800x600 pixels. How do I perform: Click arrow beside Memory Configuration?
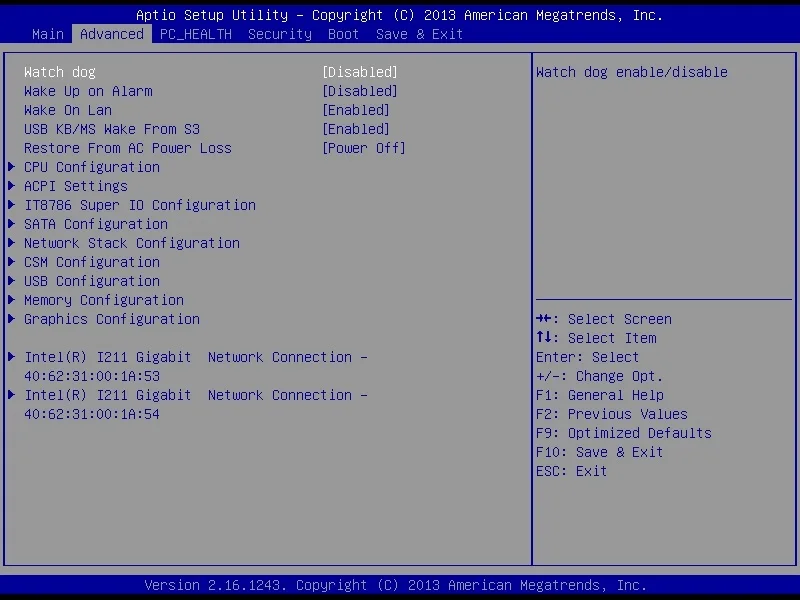click(12, 299)
